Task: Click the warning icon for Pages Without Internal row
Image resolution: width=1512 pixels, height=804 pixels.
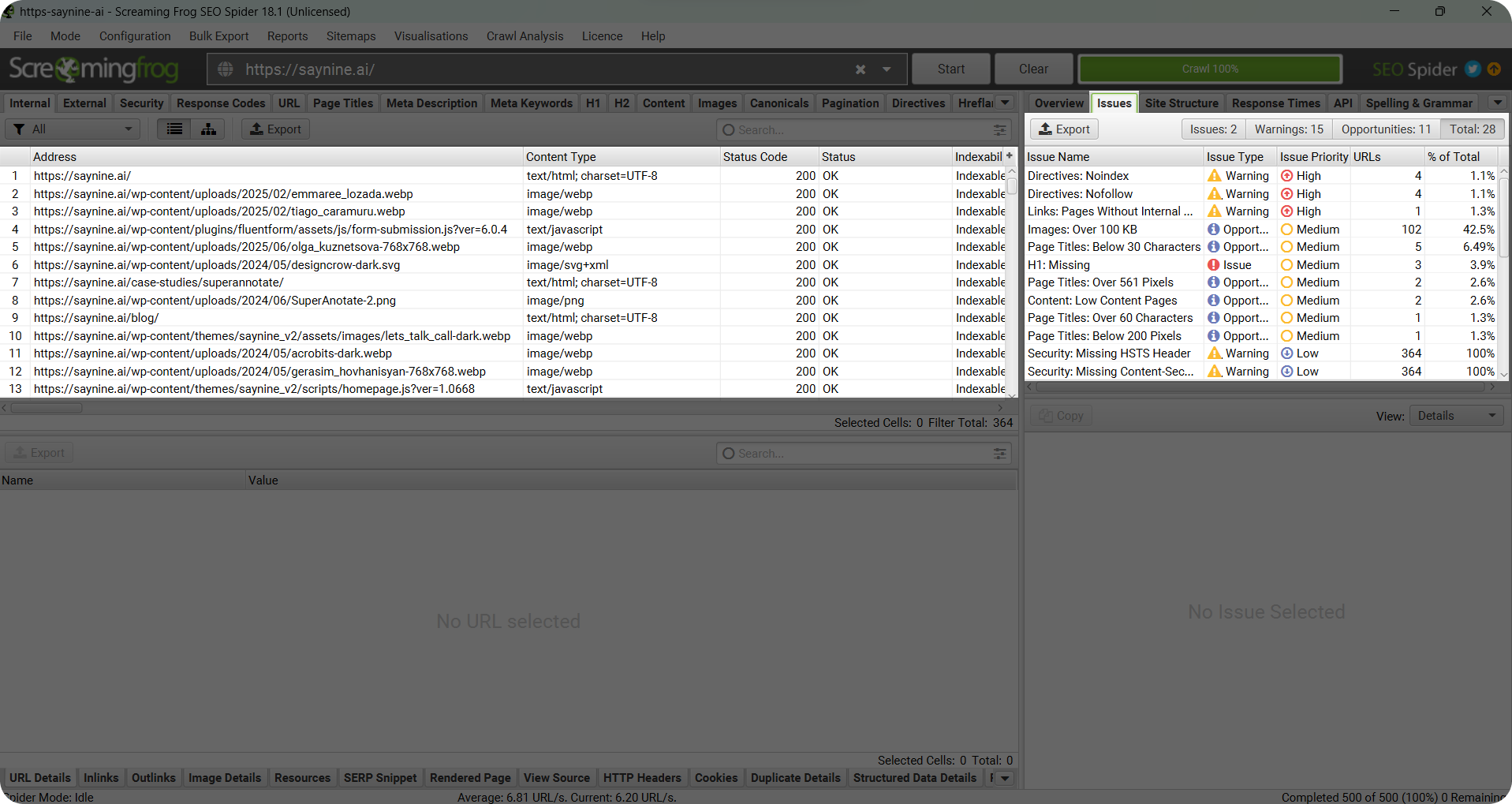Action: pyautogui.click(x=1215, y=211)
